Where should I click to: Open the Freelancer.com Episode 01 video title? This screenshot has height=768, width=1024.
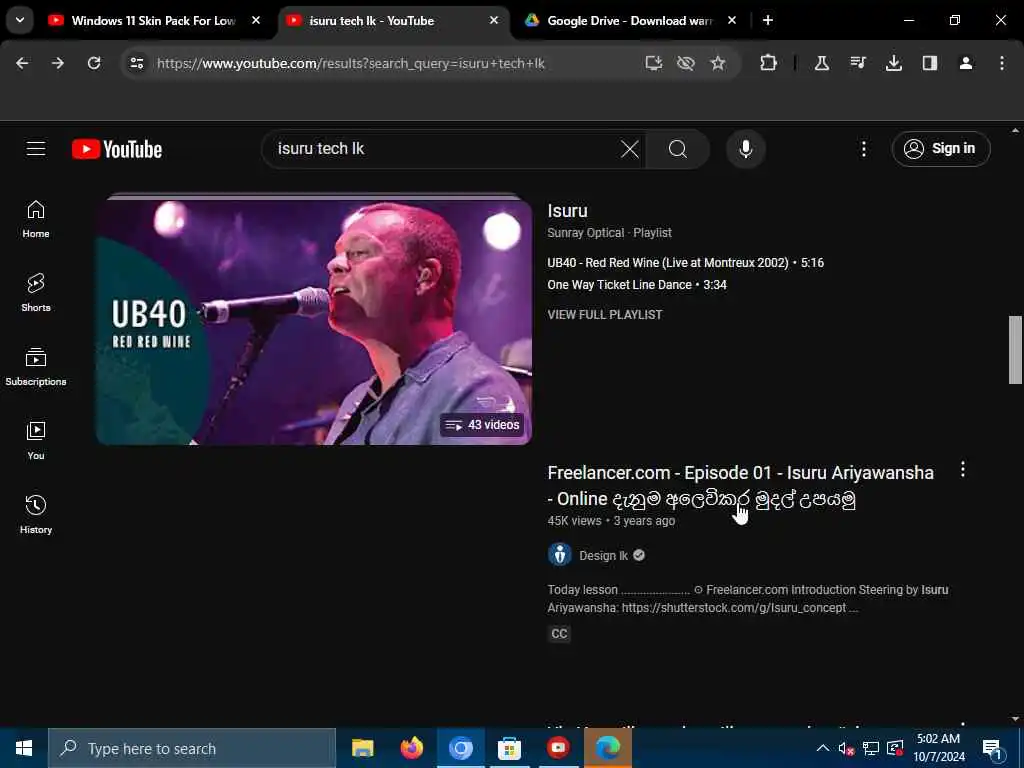(x=741, y=486)
